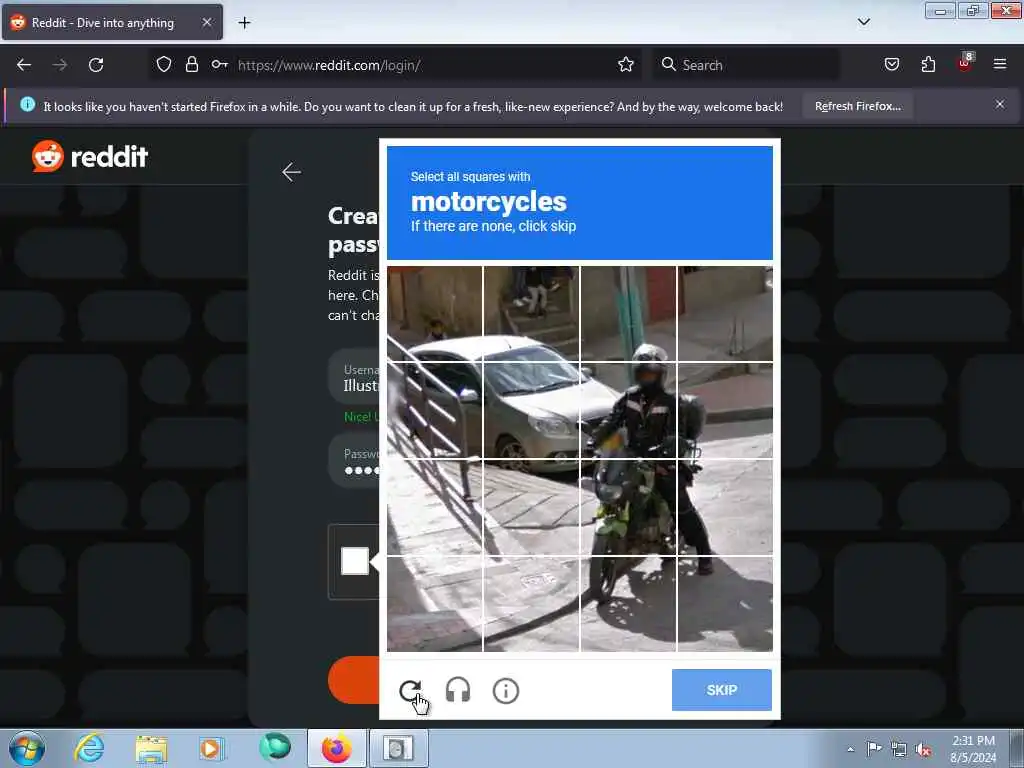Reload the Reddit page
This screenshot has width=1024, height=768.
click(96, 65)
